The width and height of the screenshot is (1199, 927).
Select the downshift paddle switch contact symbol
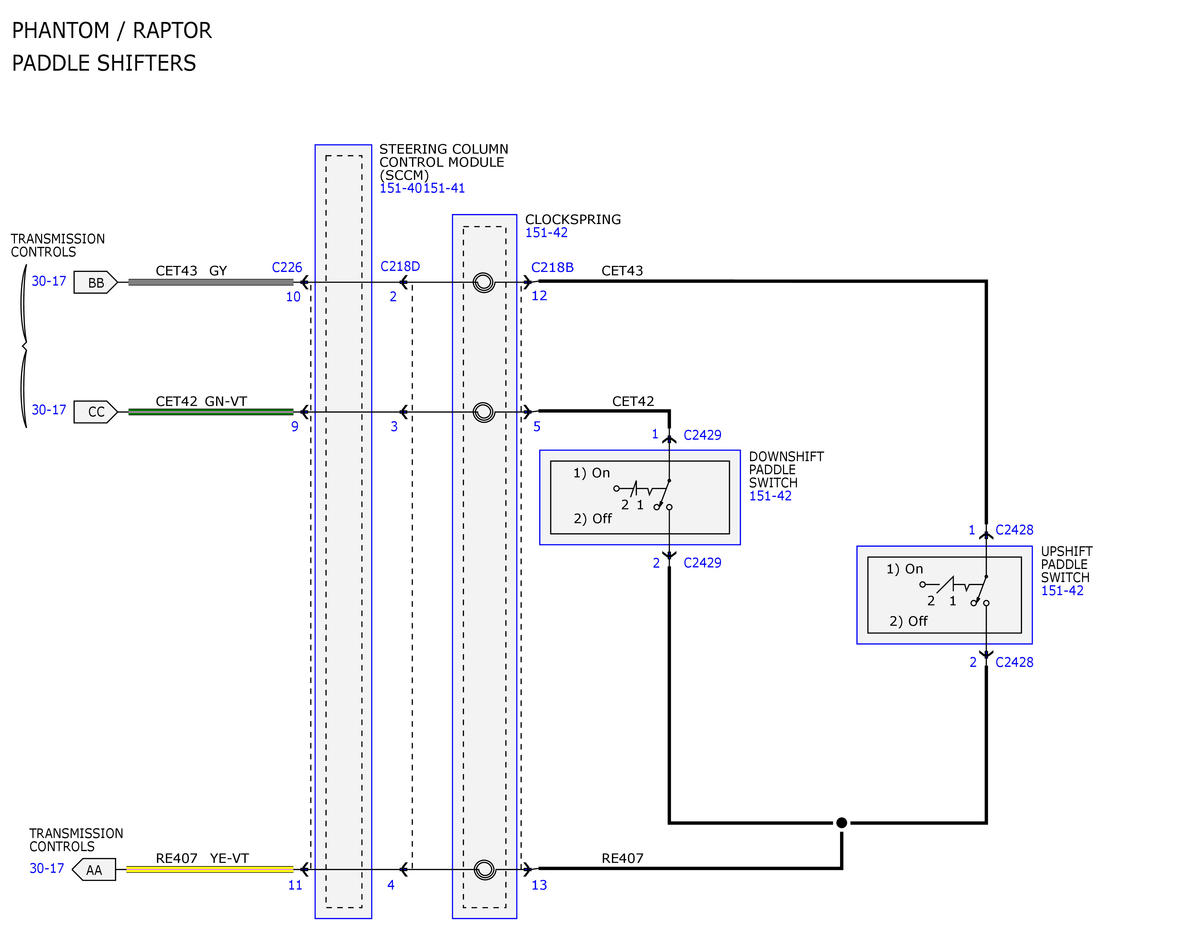coord(643,494)
